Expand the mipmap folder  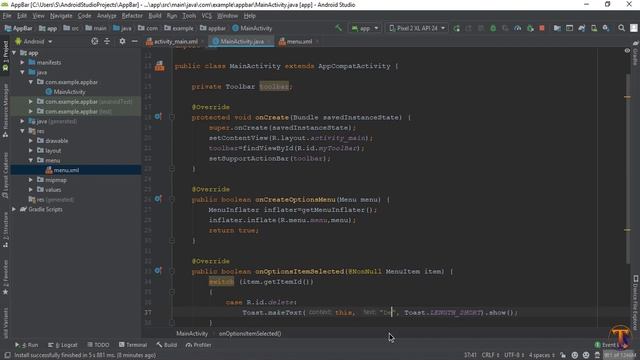click(31, 180)
